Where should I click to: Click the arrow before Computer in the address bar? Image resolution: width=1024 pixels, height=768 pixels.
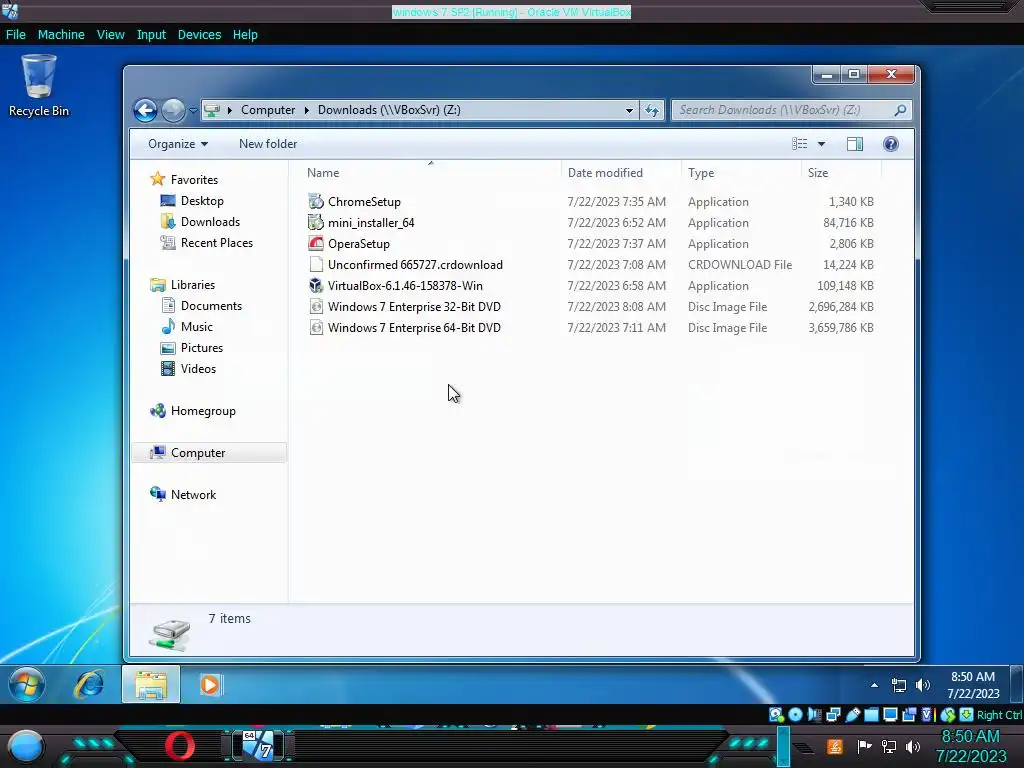click(230, 110)
